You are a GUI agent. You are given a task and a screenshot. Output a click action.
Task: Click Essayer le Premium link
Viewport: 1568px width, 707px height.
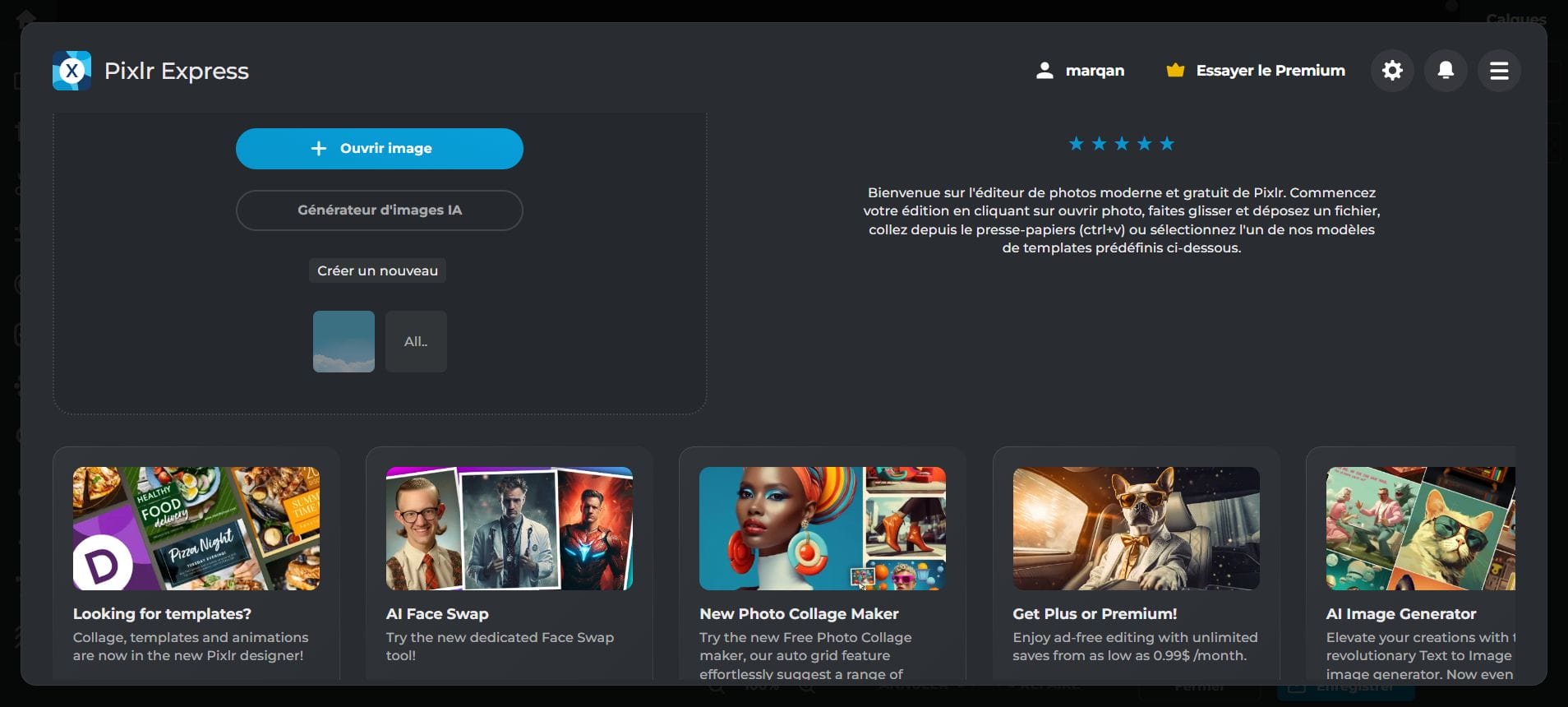pyautogui.click(x=1271, y=71)
